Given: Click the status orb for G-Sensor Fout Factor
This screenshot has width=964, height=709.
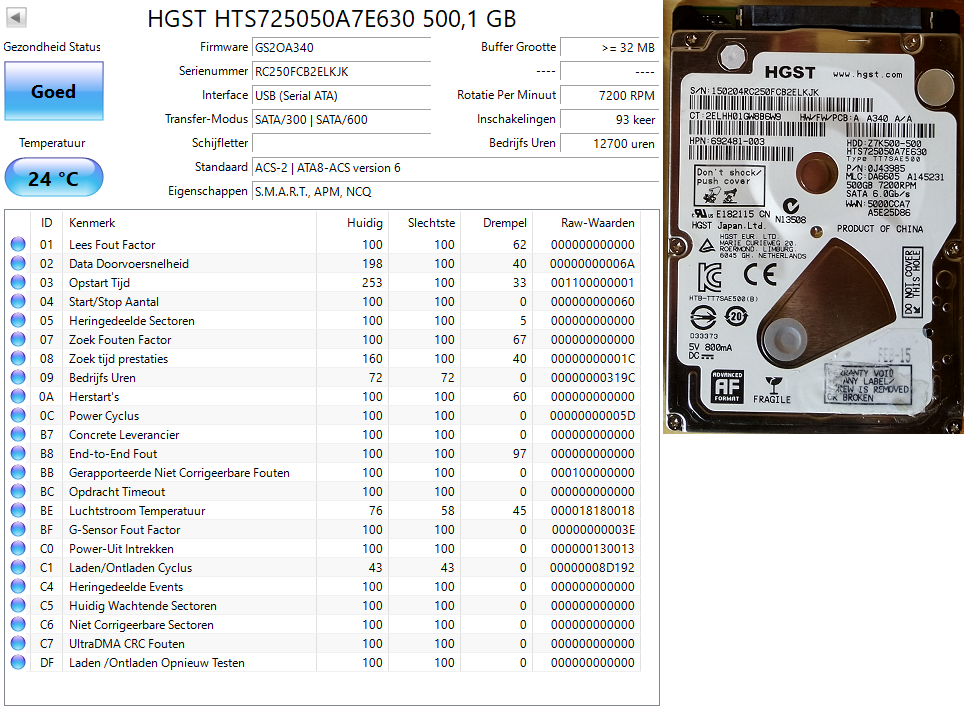Looking at the screenshot, I should tap(18, 529).
